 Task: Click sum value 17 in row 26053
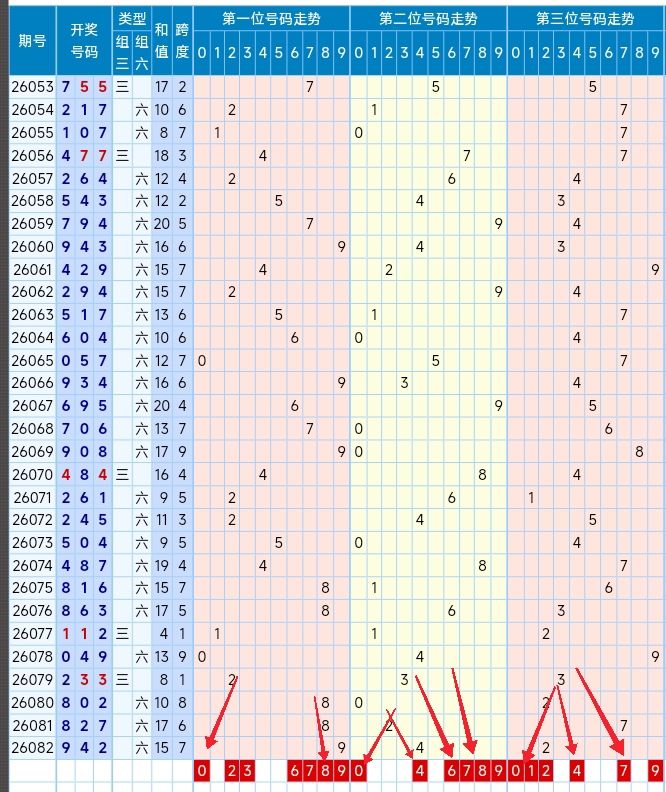click(x=162, y=87)
